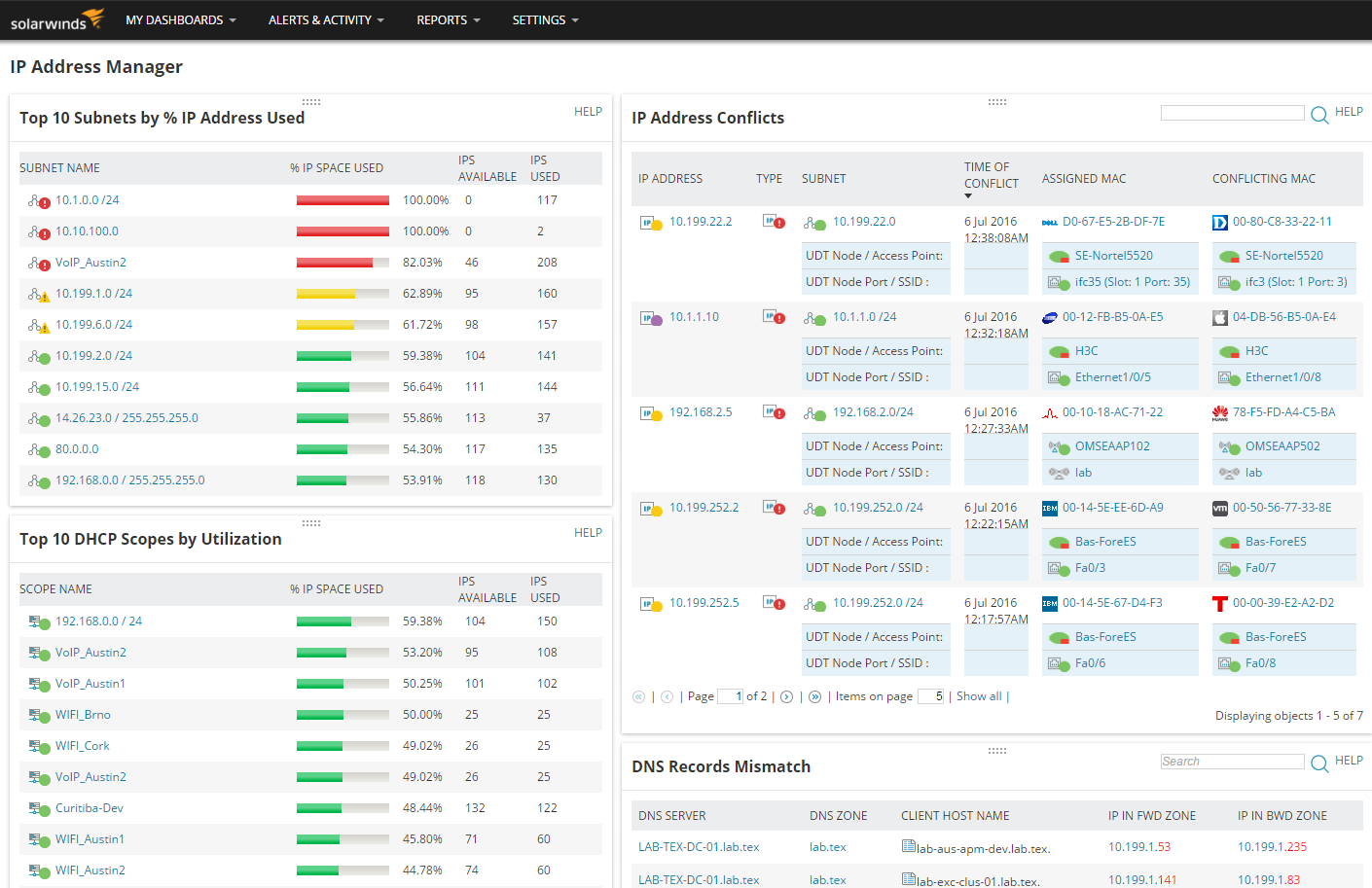1372x888 pixels.
Task: Click the page number field
Action: click(x=730, y=696)
